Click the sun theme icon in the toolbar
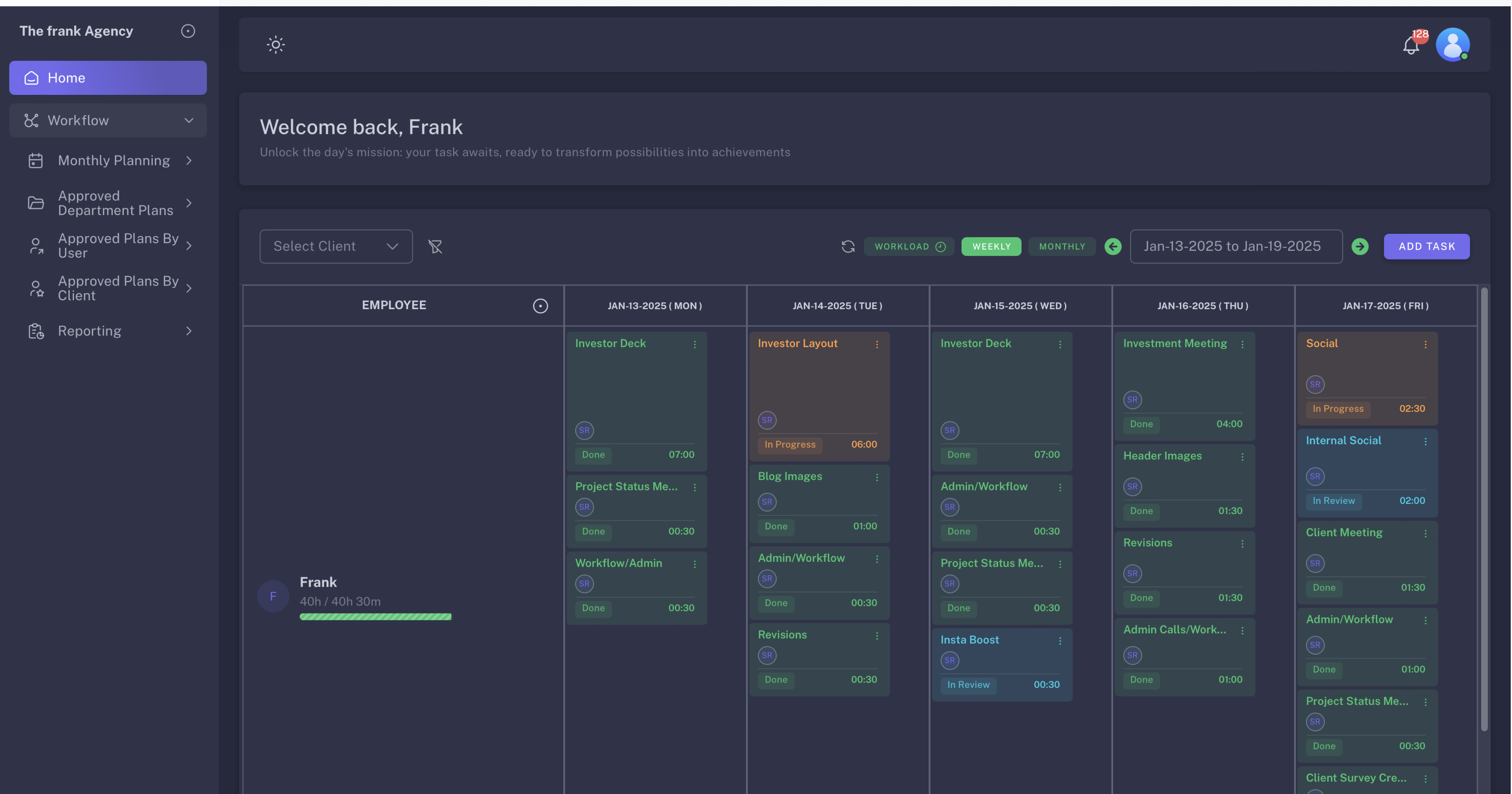Image resolution: width=1512 pixels, height=794 pixels. 275,45
